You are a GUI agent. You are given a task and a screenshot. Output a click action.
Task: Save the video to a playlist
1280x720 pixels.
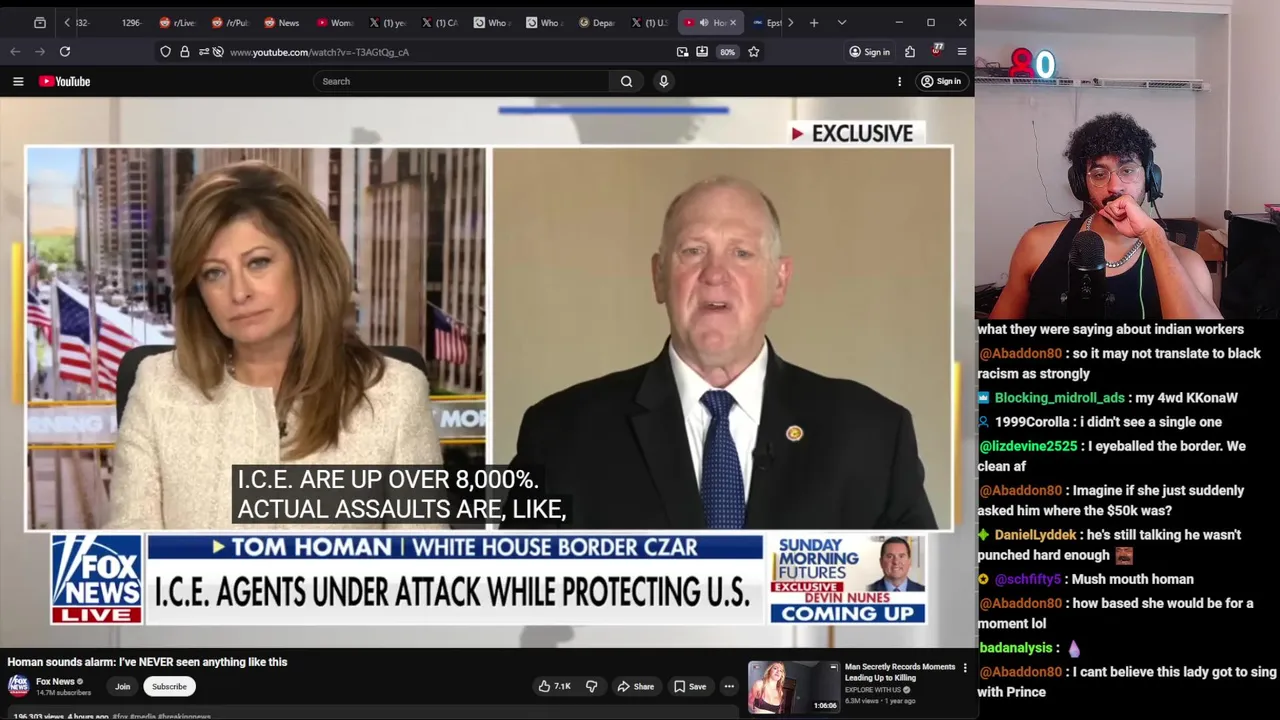tap(689, 686)
